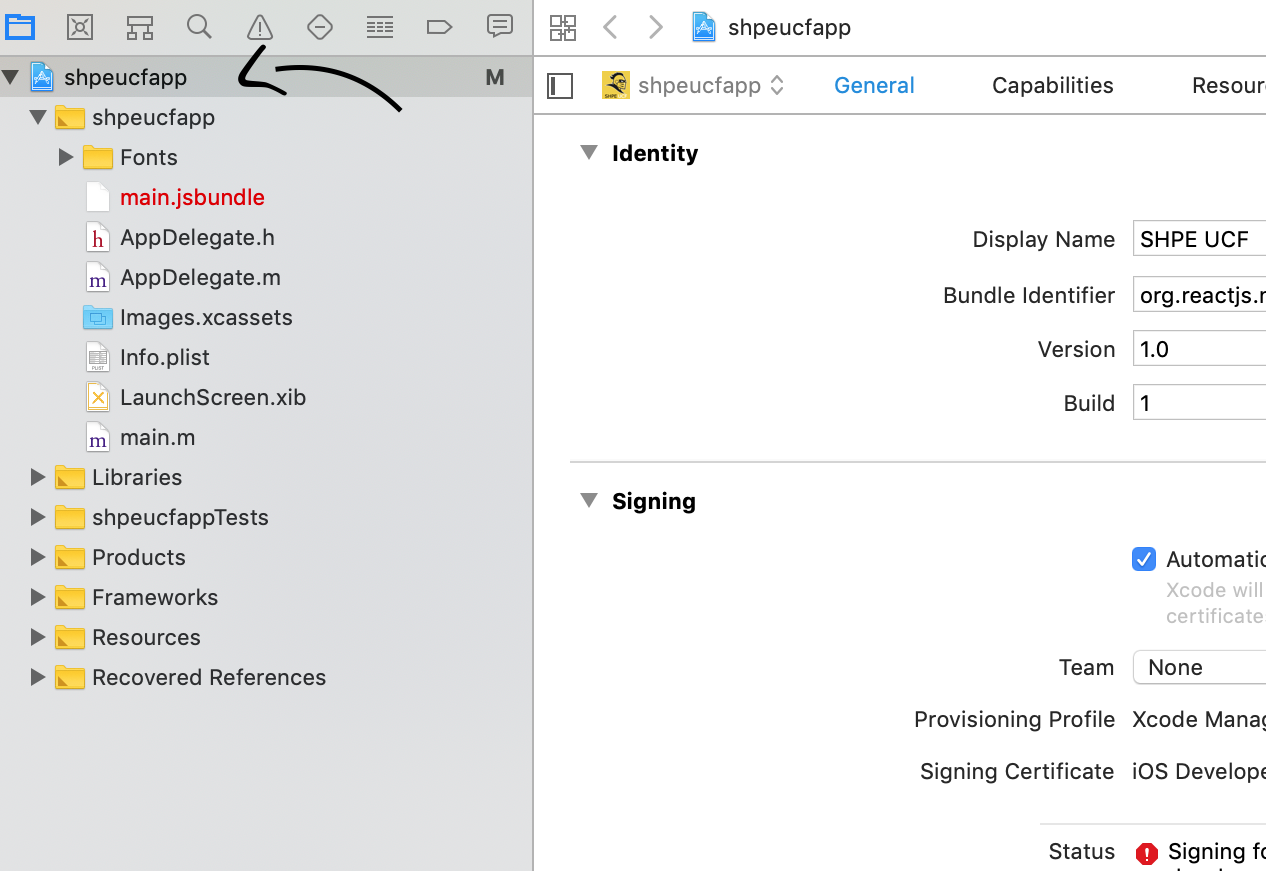The width and height of the screenshot is (1266, 871).
Task: Switch to the General tab
Action: [x=874, y=86]
